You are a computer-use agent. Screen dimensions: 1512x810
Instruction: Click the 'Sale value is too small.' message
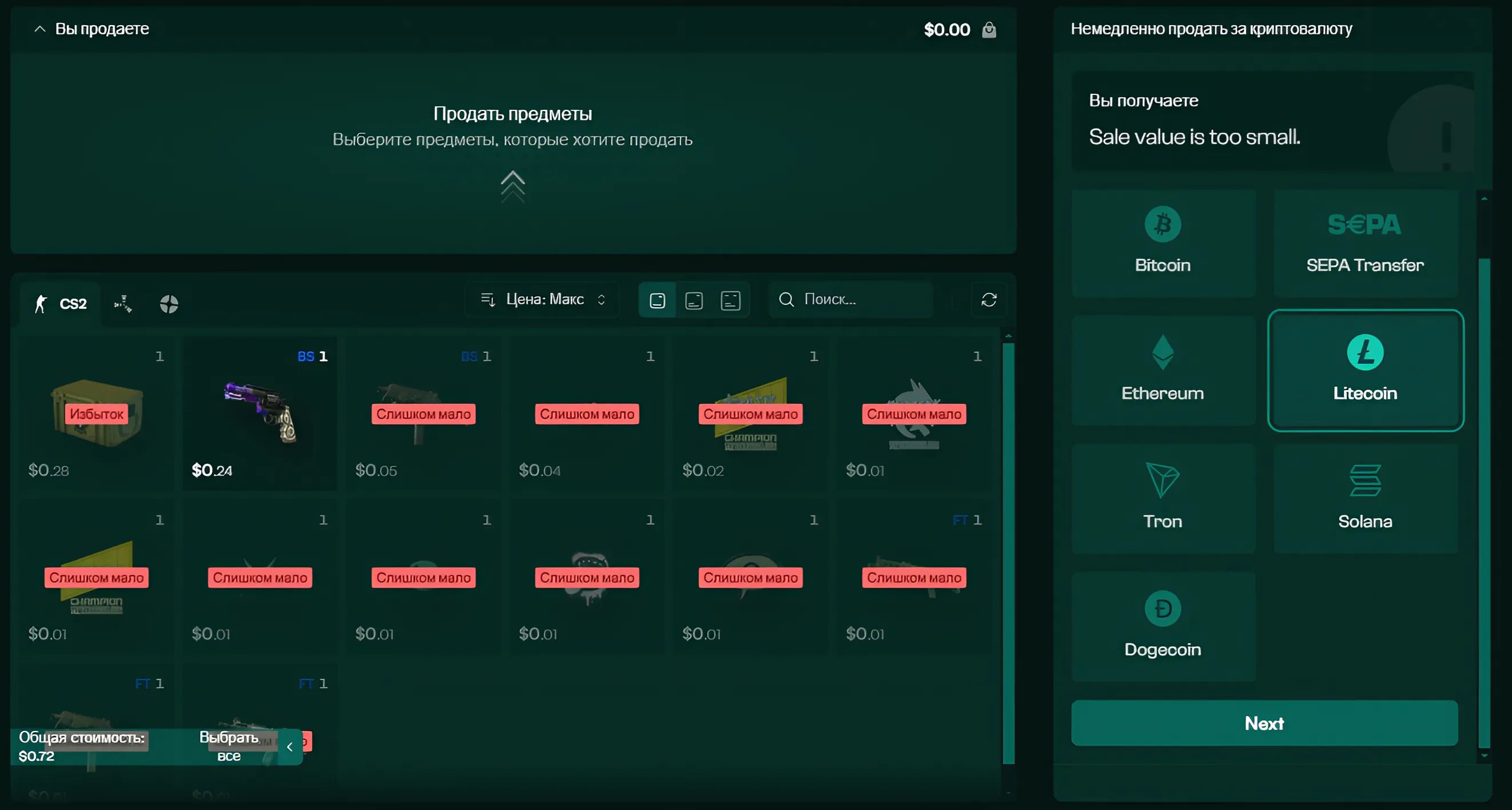[x=1195, y=137]
